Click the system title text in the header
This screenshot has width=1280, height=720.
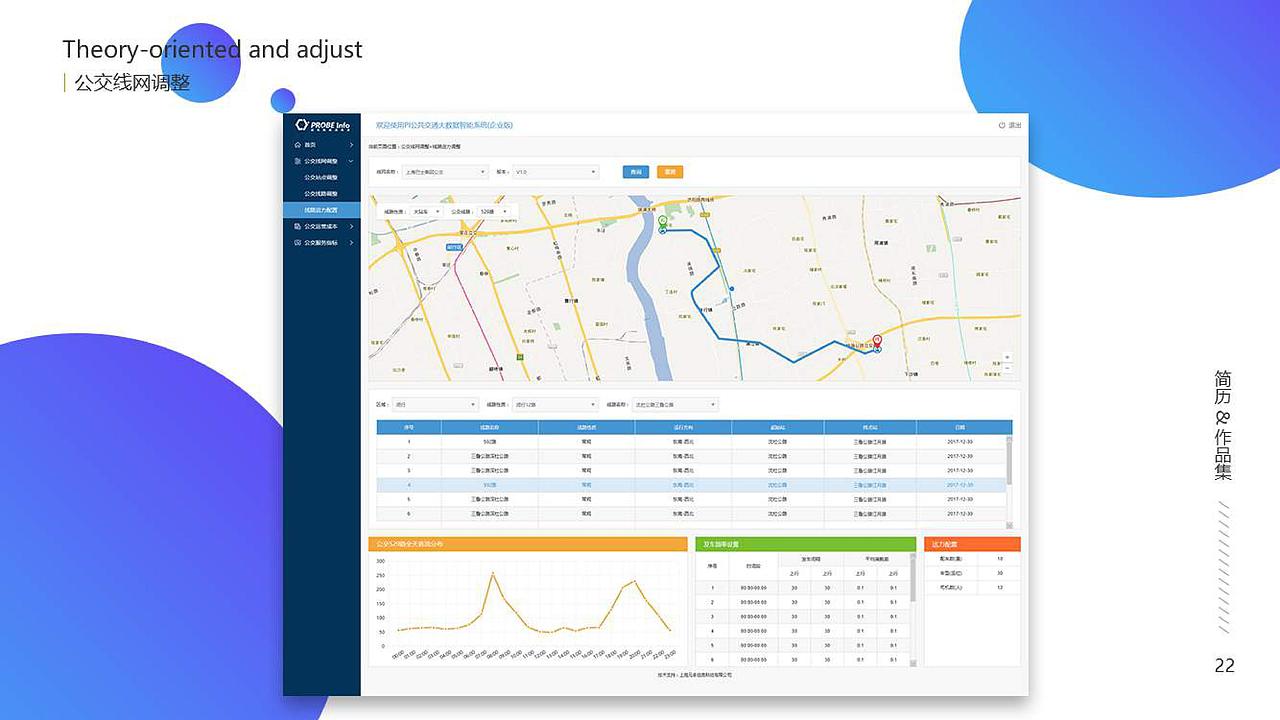pos(444,125)
